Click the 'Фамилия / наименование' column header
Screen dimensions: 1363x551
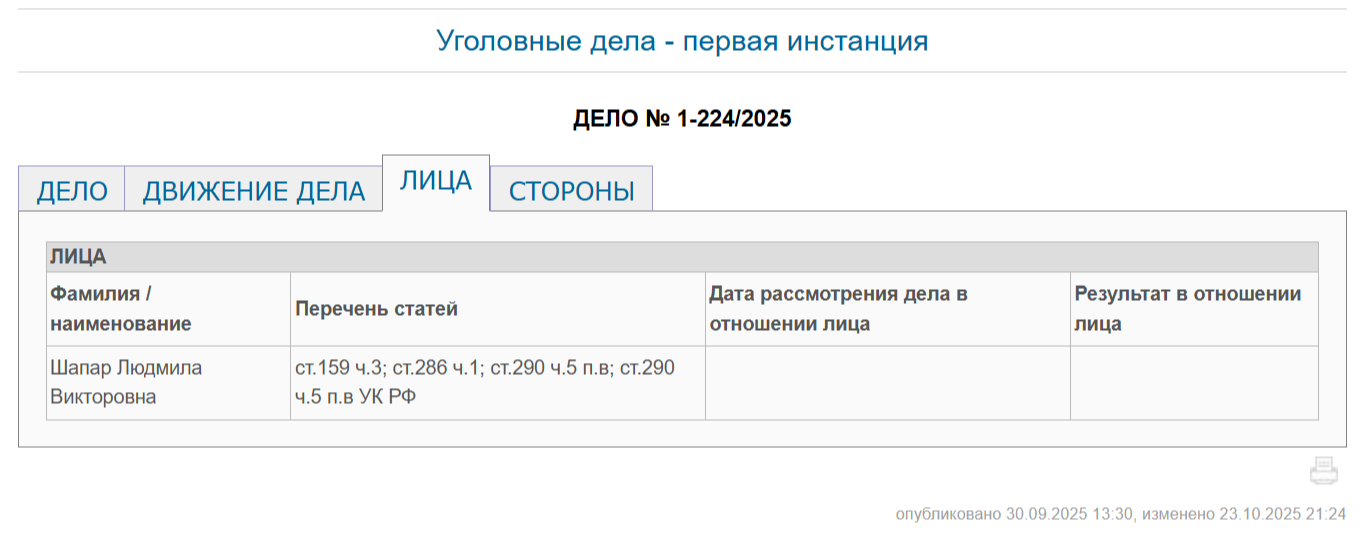pos(120,309)
